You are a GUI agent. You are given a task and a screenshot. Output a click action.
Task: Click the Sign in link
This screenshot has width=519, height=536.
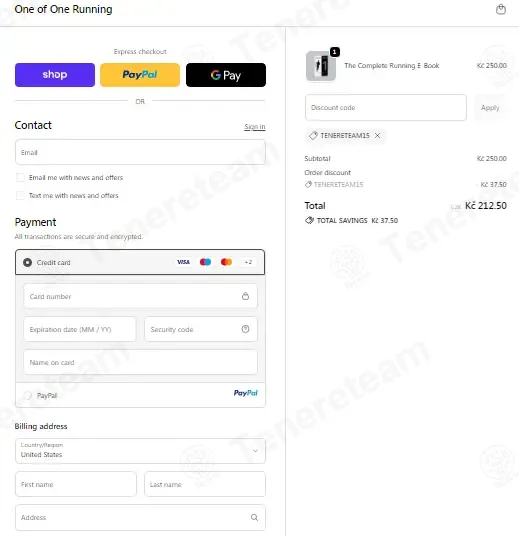(255, 127)
